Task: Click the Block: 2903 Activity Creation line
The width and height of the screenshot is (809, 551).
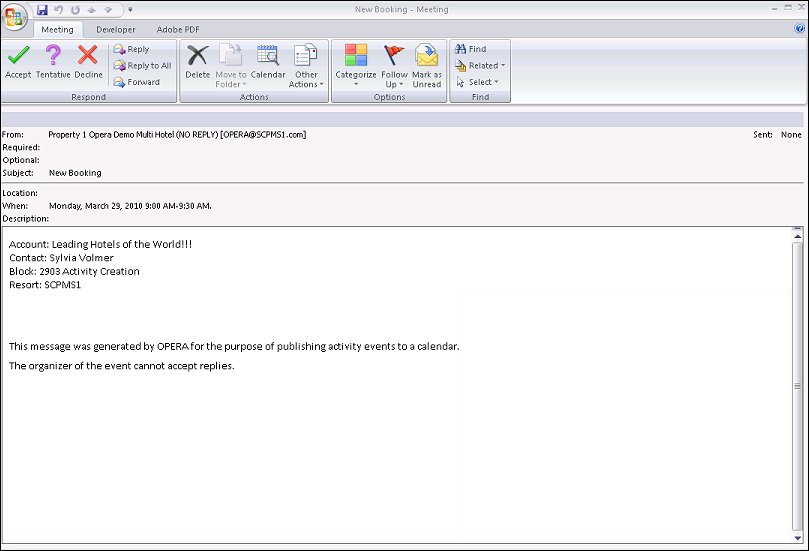Action: 74,271
